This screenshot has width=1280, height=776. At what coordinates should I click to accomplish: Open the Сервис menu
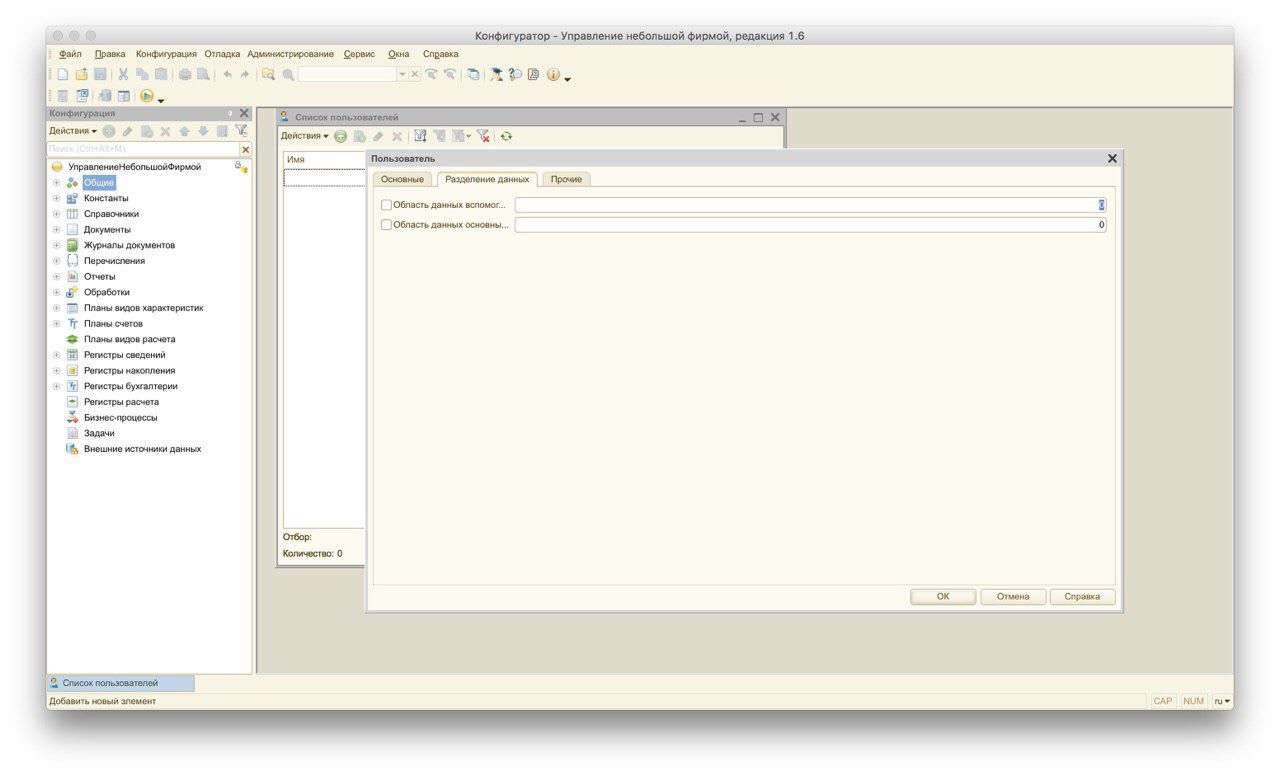[359, 54]
